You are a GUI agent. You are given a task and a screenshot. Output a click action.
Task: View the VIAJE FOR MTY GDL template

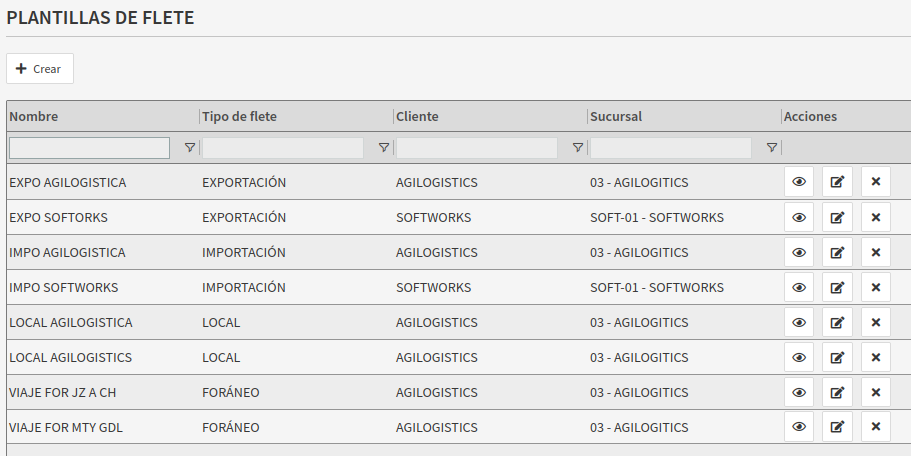(799, 427)
